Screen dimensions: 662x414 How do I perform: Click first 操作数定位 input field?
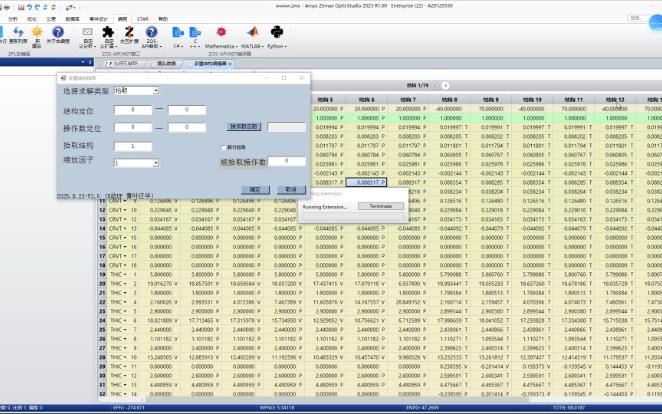click(133, 127)
